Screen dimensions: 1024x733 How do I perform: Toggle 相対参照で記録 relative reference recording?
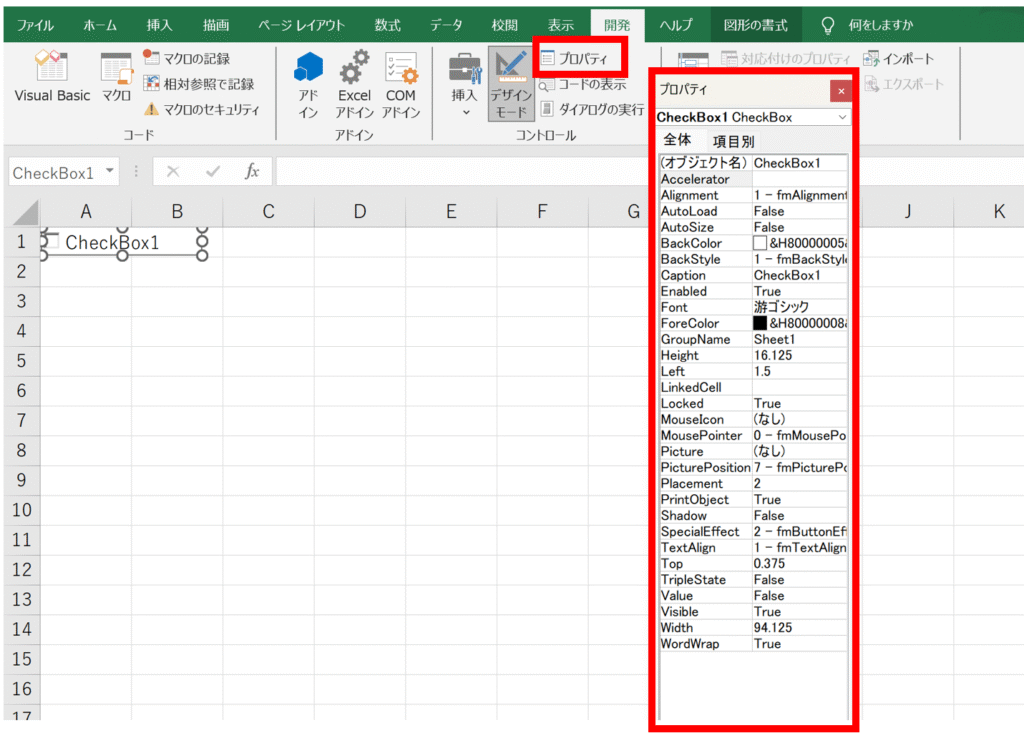152,84
